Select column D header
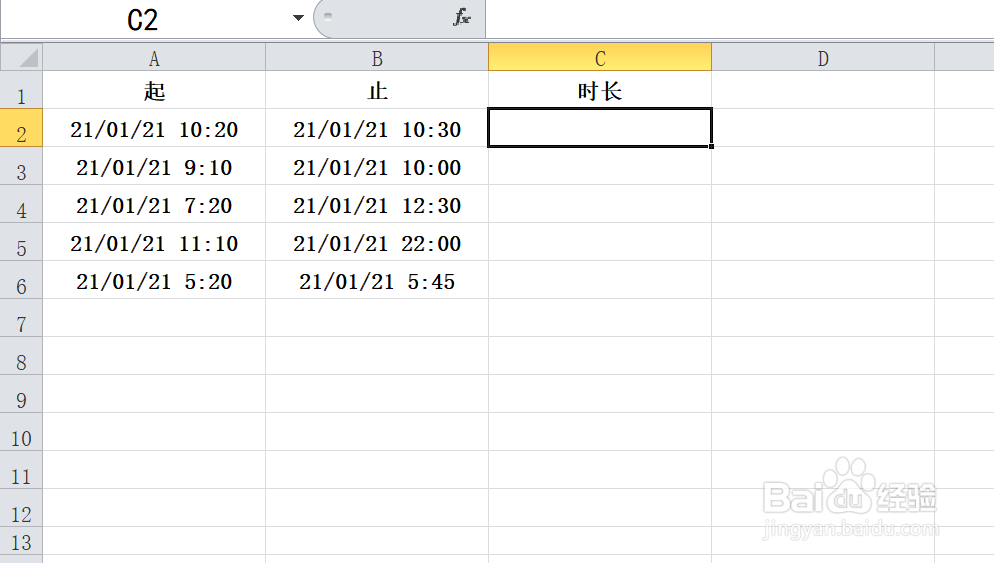Viewport: 994px width, 563px height. 822,59
